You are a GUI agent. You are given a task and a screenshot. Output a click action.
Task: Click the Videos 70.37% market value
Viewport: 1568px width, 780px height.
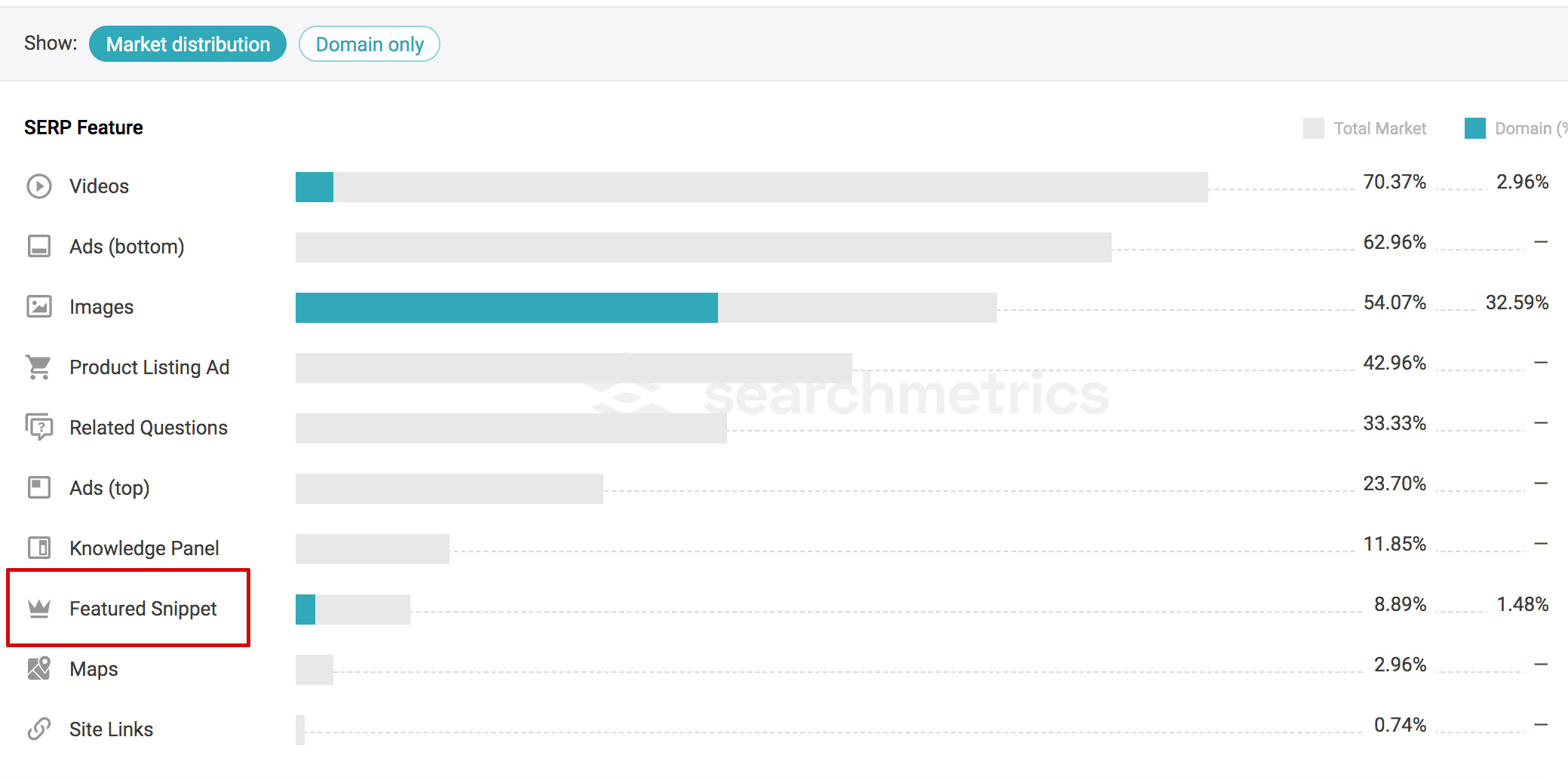[1395, 182]
